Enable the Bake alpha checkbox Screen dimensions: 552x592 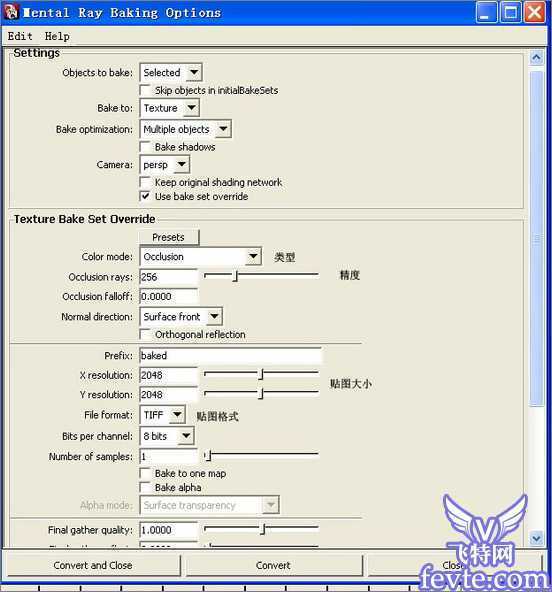145,487
